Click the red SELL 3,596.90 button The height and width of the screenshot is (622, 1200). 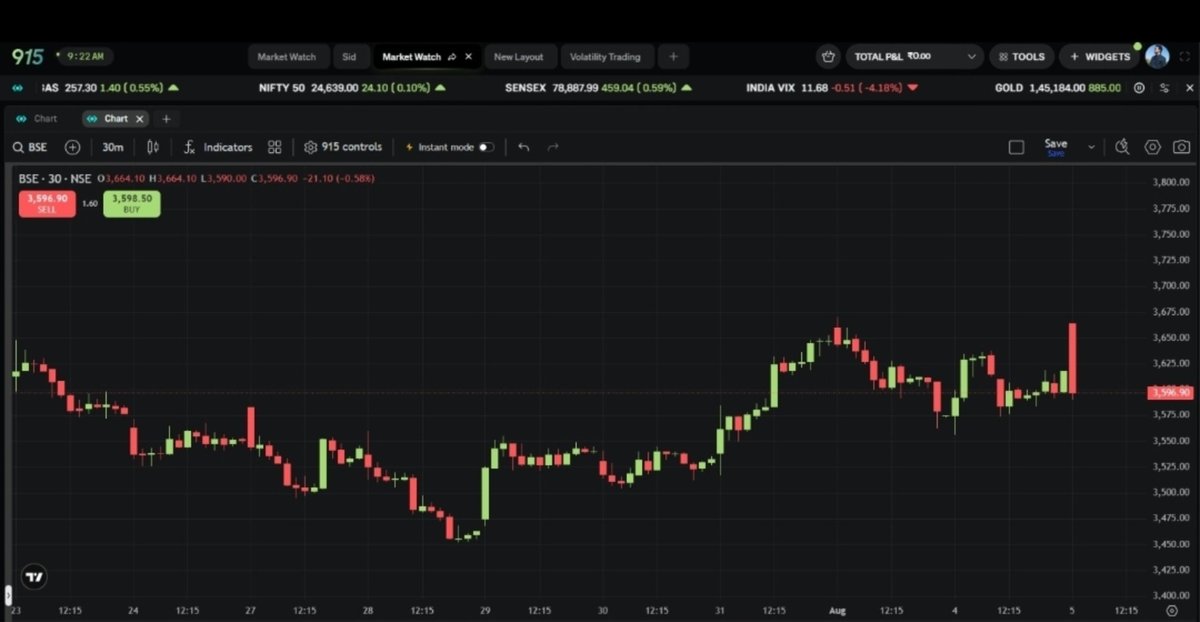(47, 203)
